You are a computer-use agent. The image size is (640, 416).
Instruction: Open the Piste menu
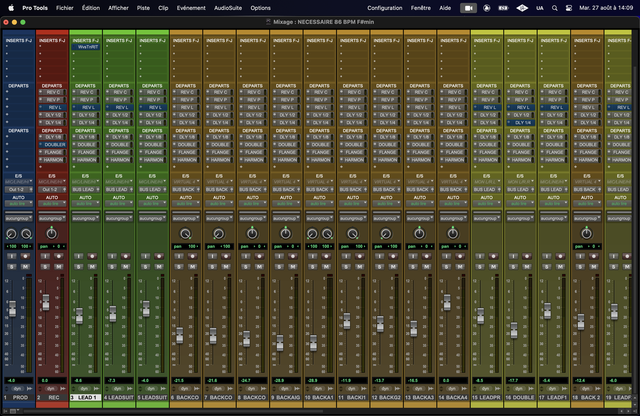pyautogui.click(x=143, y=7)
